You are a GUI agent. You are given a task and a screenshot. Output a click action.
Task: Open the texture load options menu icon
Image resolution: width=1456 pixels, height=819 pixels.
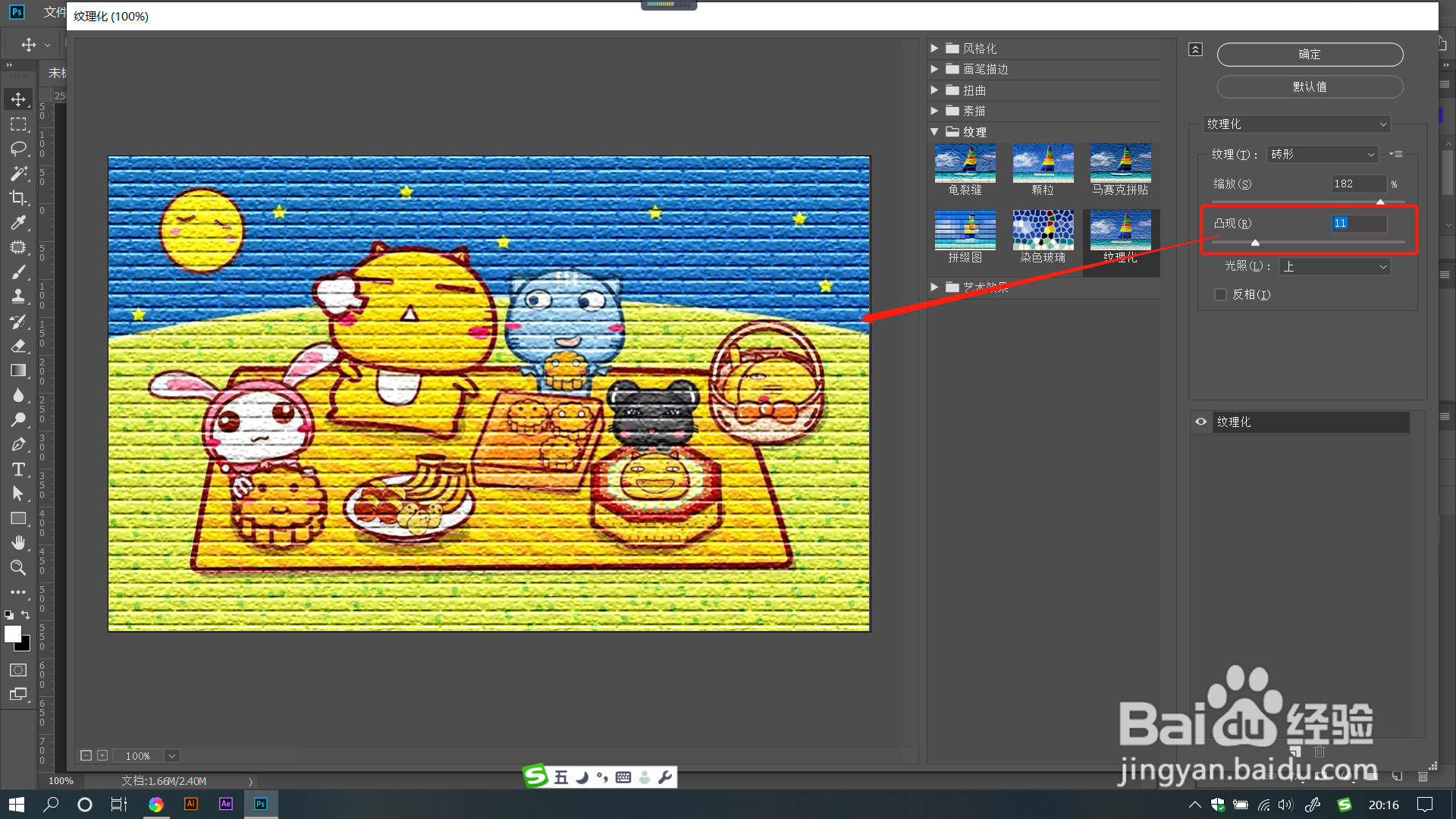pyautogui.click(x=1396, y=154)
